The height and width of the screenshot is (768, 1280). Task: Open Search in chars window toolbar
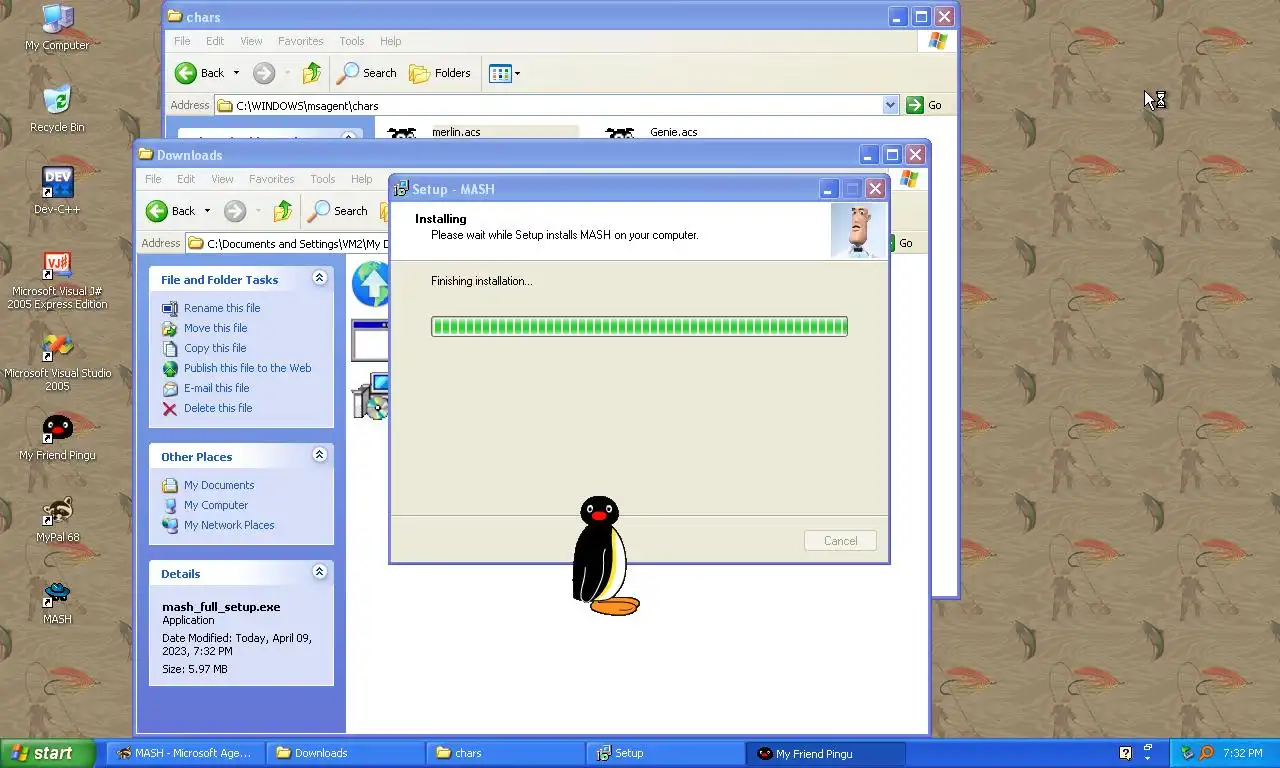pyautogui.click(x=367, y=73)
